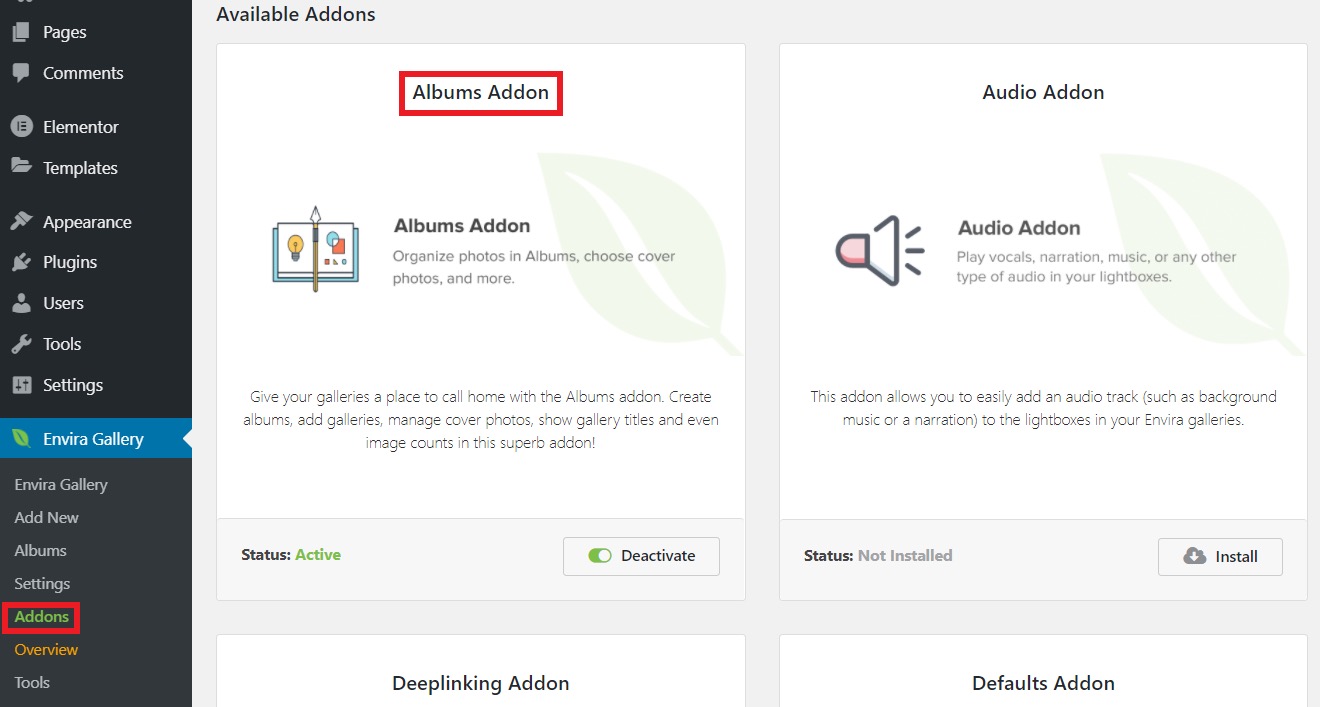Open the orange Overview submenu link
This screenshot has width=1320, height=707.
click(46, 650)
